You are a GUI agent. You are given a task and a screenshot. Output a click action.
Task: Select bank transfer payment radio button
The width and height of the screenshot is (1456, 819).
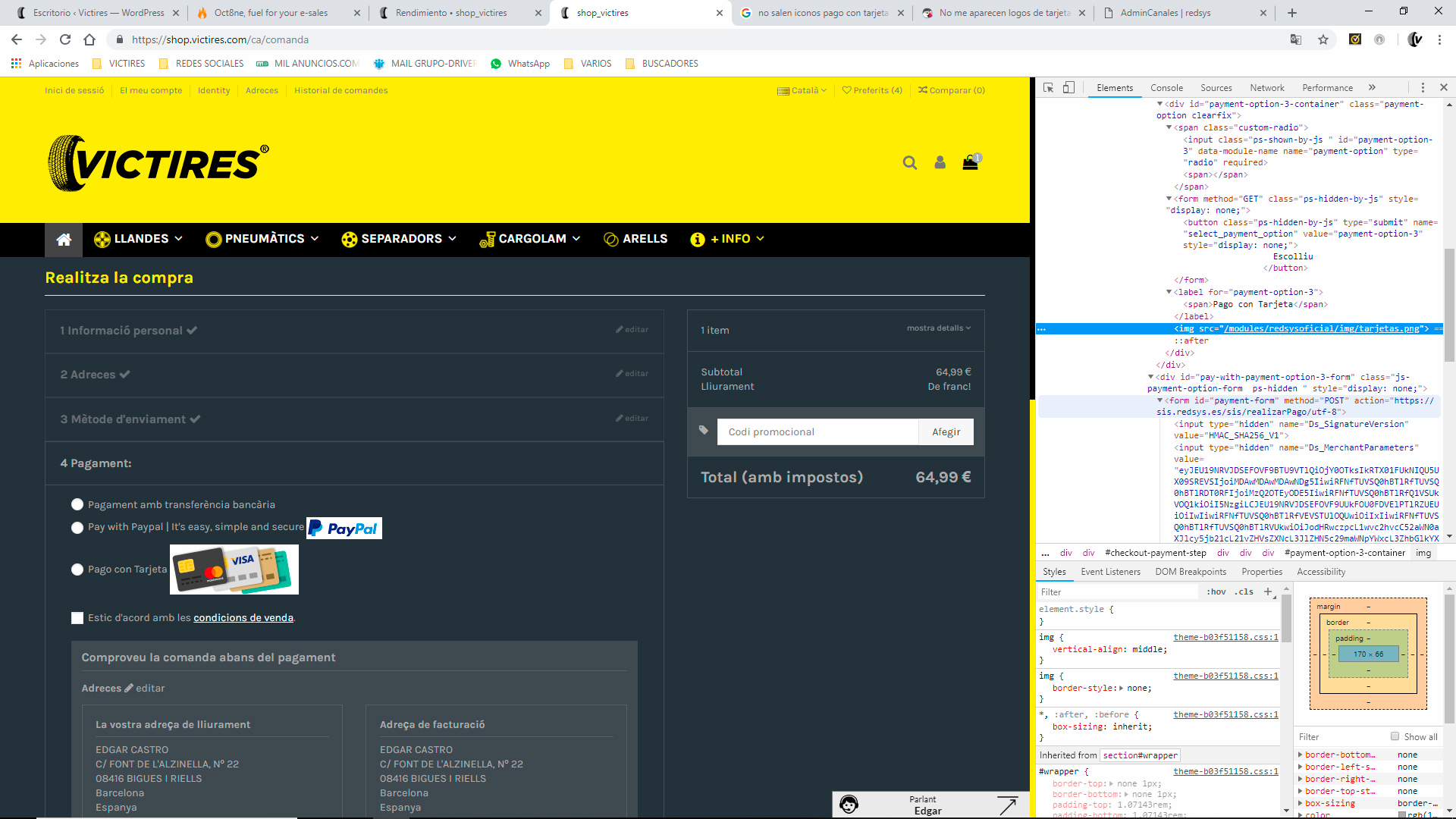click(x=77, y=505)
